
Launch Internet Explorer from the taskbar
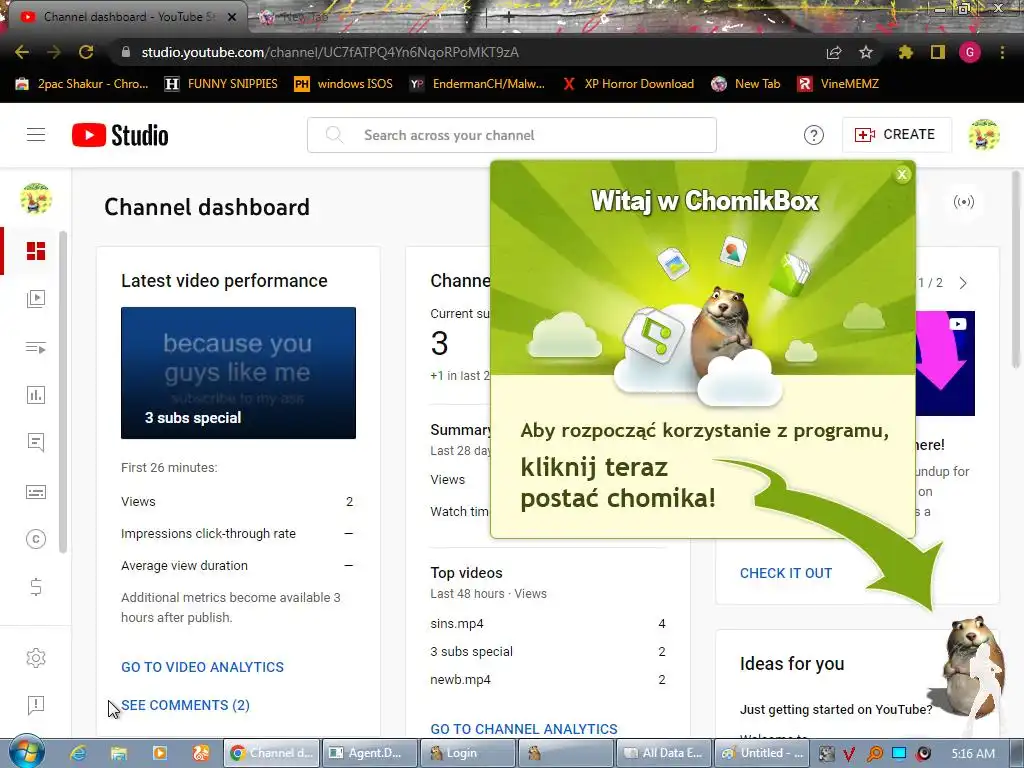(x=78, y=753)
